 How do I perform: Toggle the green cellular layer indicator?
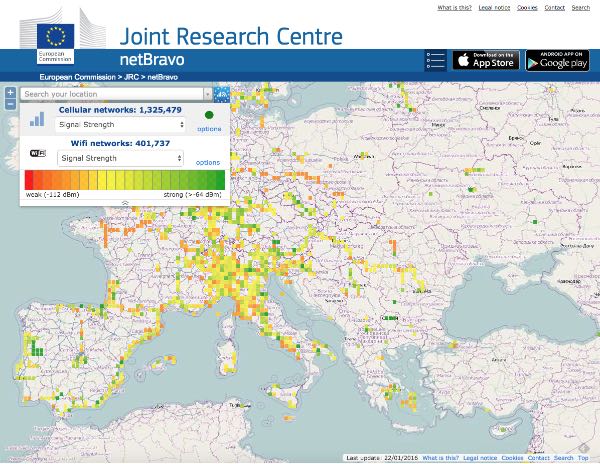coord(209,115)
